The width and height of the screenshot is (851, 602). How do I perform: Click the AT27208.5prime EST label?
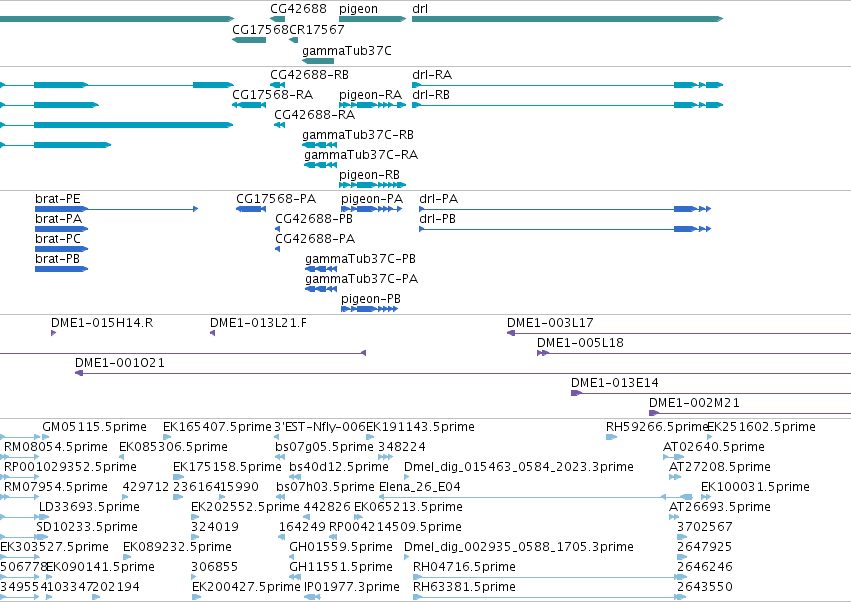tap(720, 468)
